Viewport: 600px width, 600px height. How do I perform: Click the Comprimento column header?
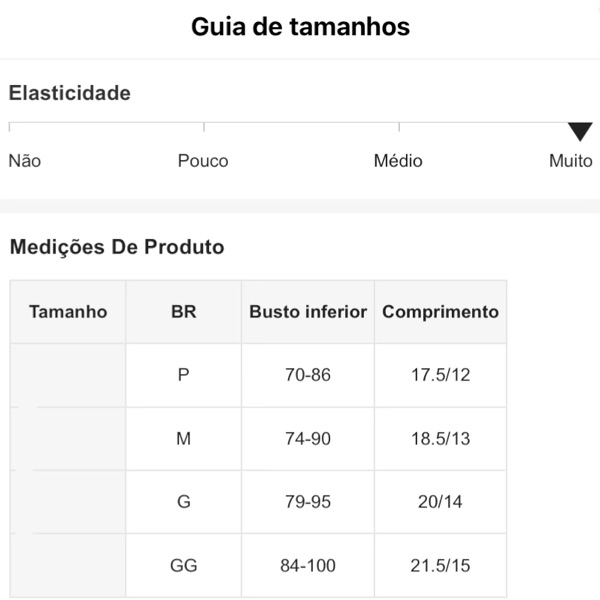(440, 312)
